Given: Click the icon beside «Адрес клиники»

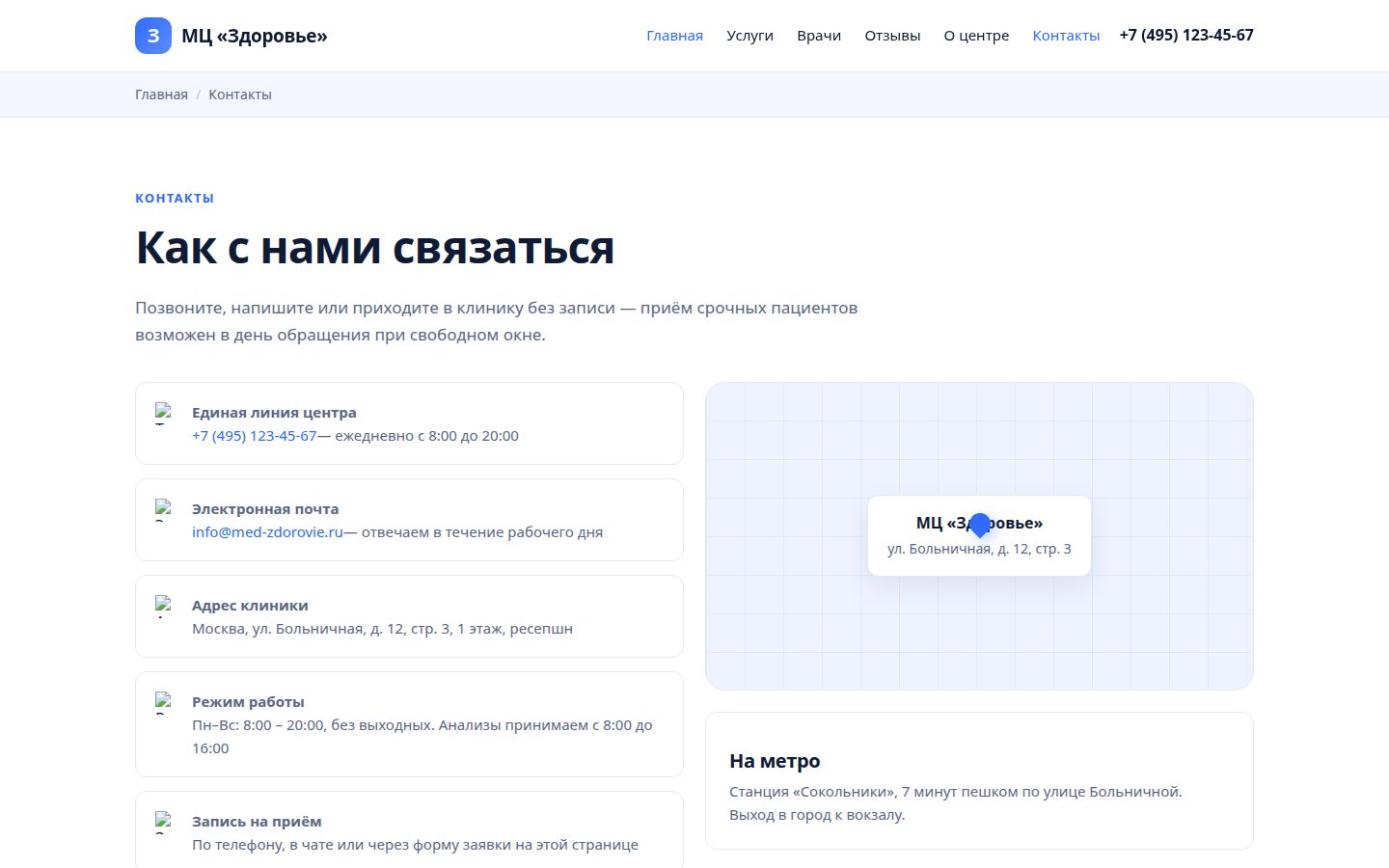Looking at the screenshot, I should tap(164, 606).
